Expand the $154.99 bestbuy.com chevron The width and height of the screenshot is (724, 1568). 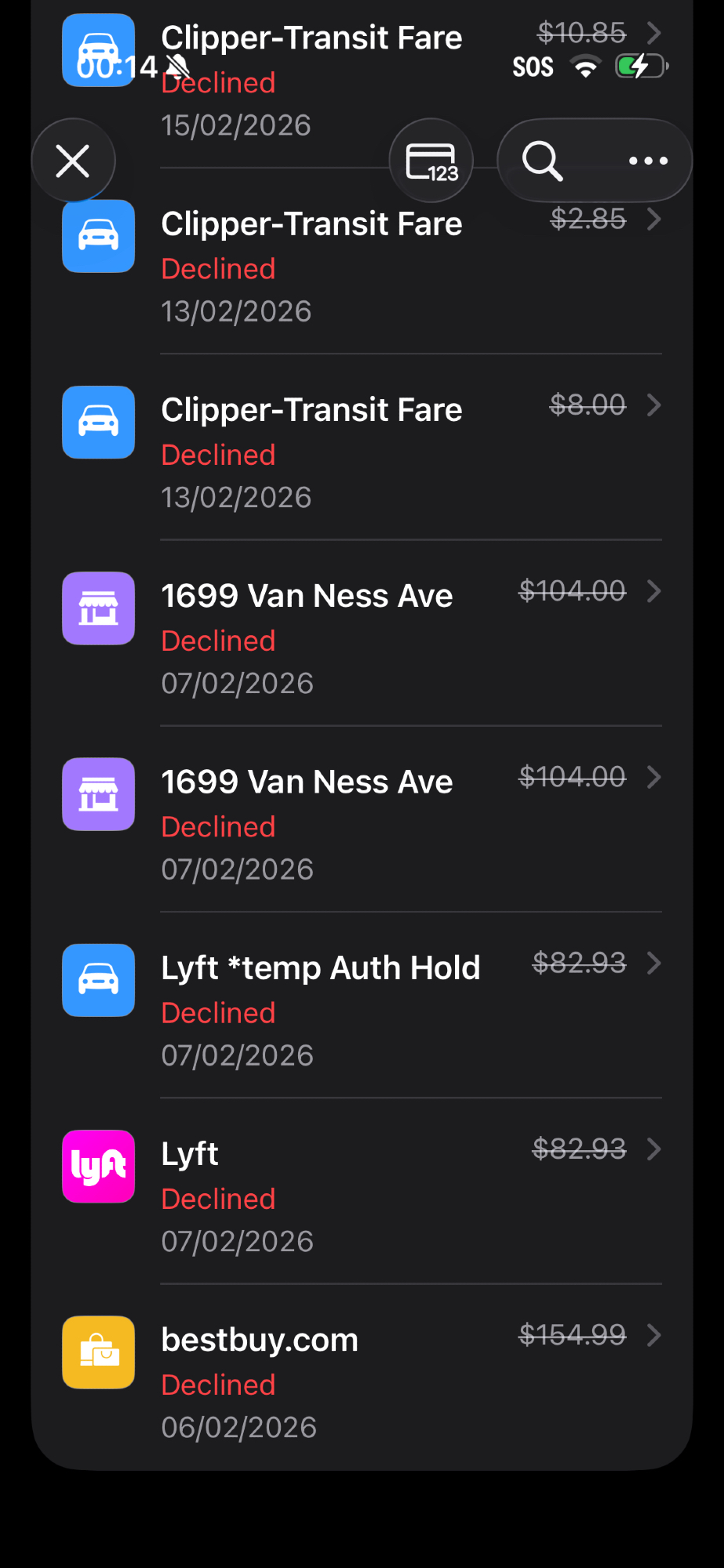[x=653, y=1334]
